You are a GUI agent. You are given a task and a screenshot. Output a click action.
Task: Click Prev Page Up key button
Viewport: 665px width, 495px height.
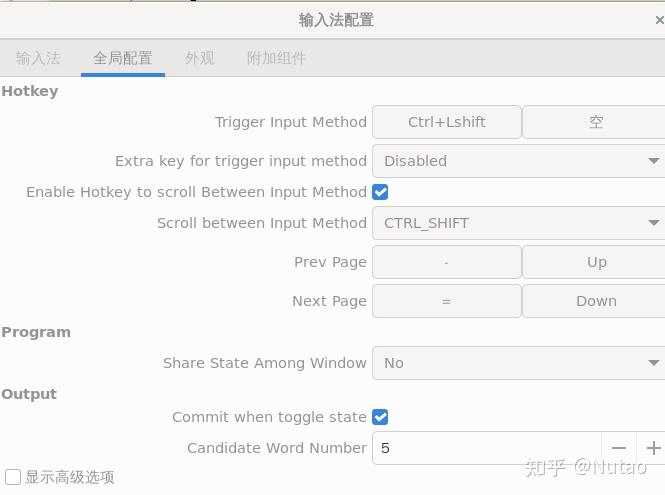point(595,262)
